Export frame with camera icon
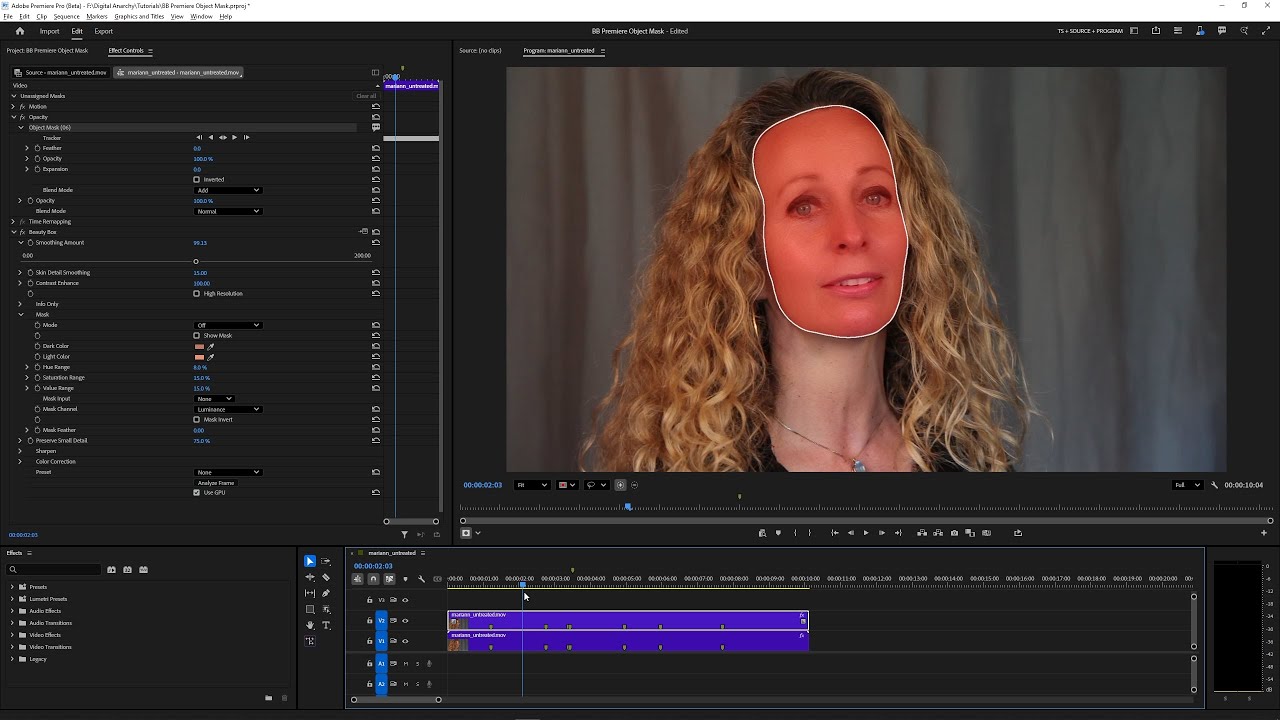This screenshot has height=720, width=1280. click(x=954, y=533)
